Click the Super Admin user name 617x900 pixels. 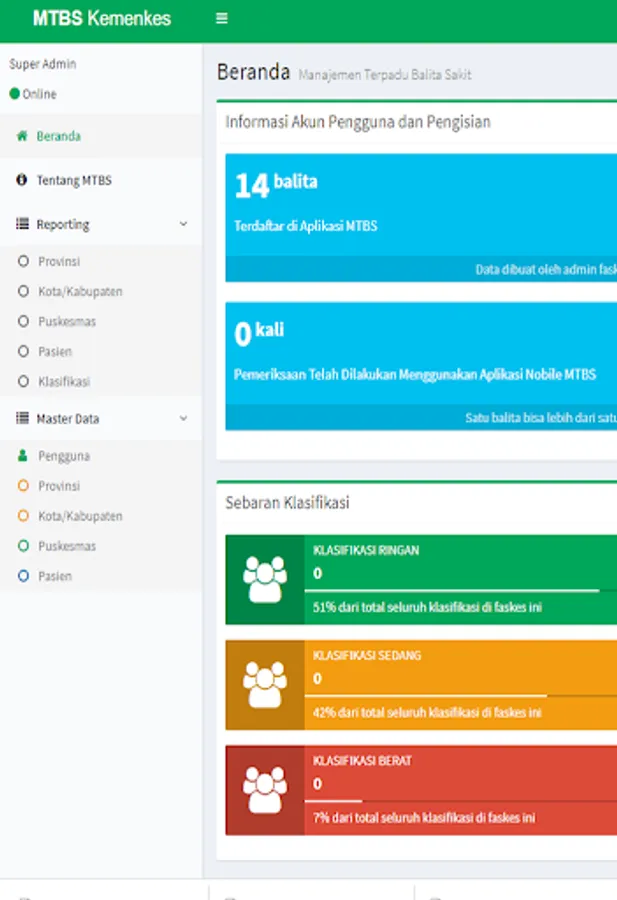pyautogui.click(x=42, y=64)
